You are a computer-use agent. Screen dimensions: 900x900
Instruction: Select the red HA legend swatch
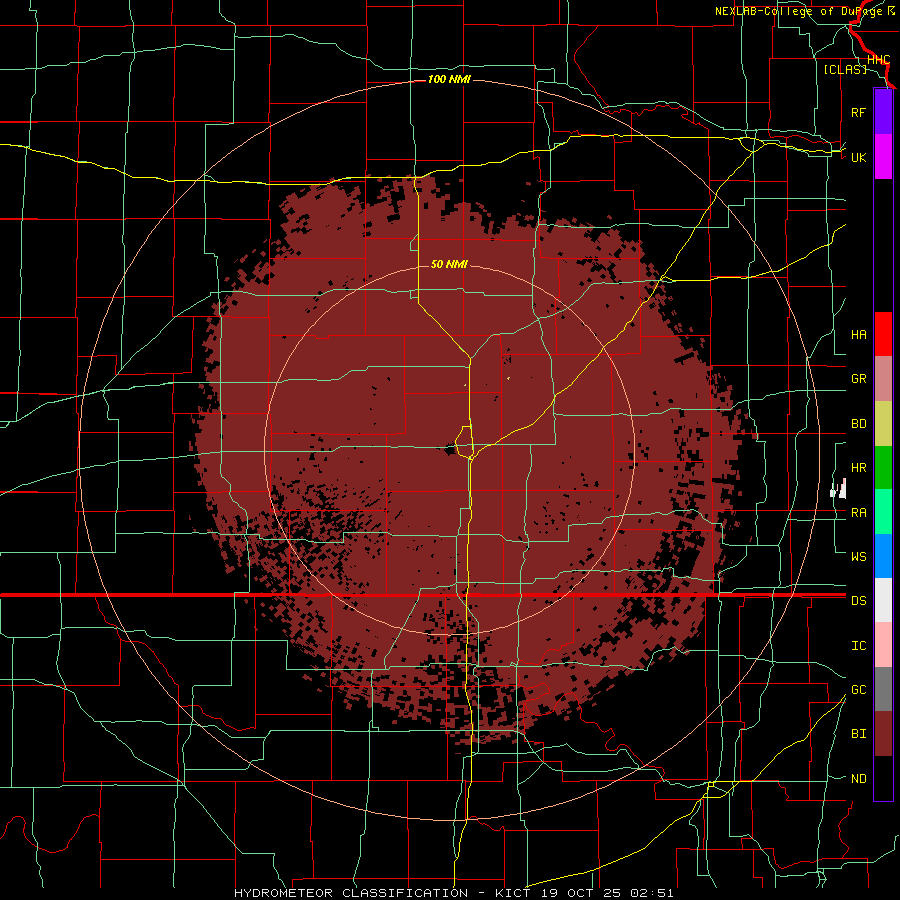[883, 334]
